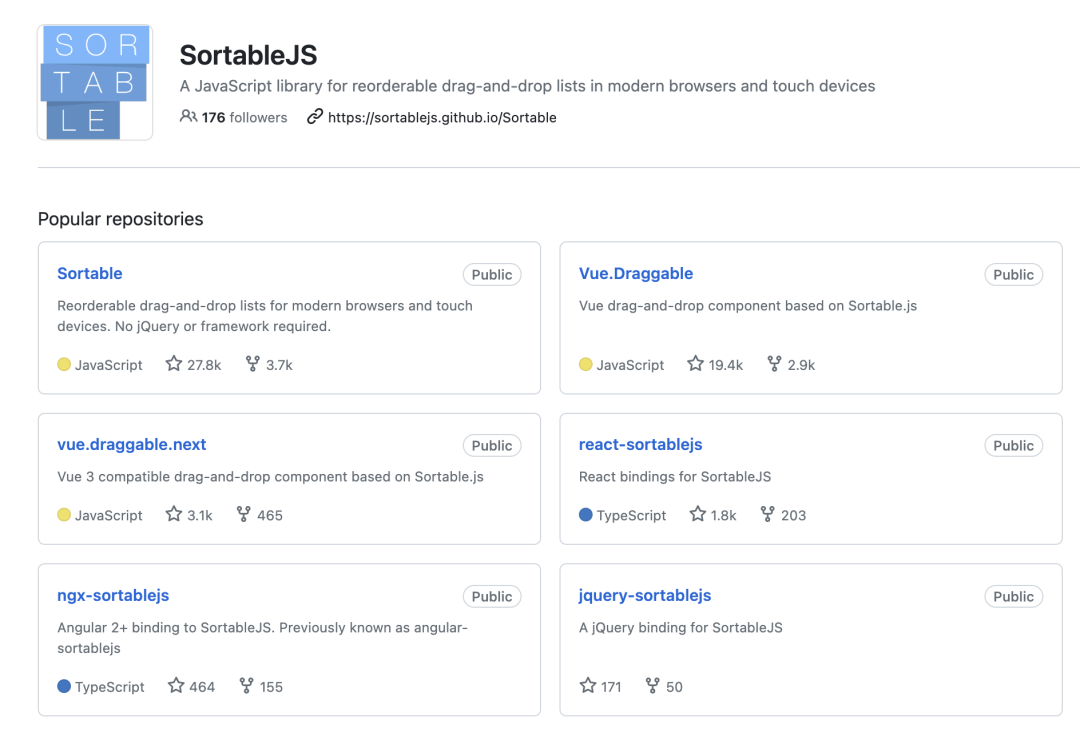Viewport: 1080px width, 733px height.
Task: Click the fork icon for vue.draggable.next 465
Action: point(244,514)
